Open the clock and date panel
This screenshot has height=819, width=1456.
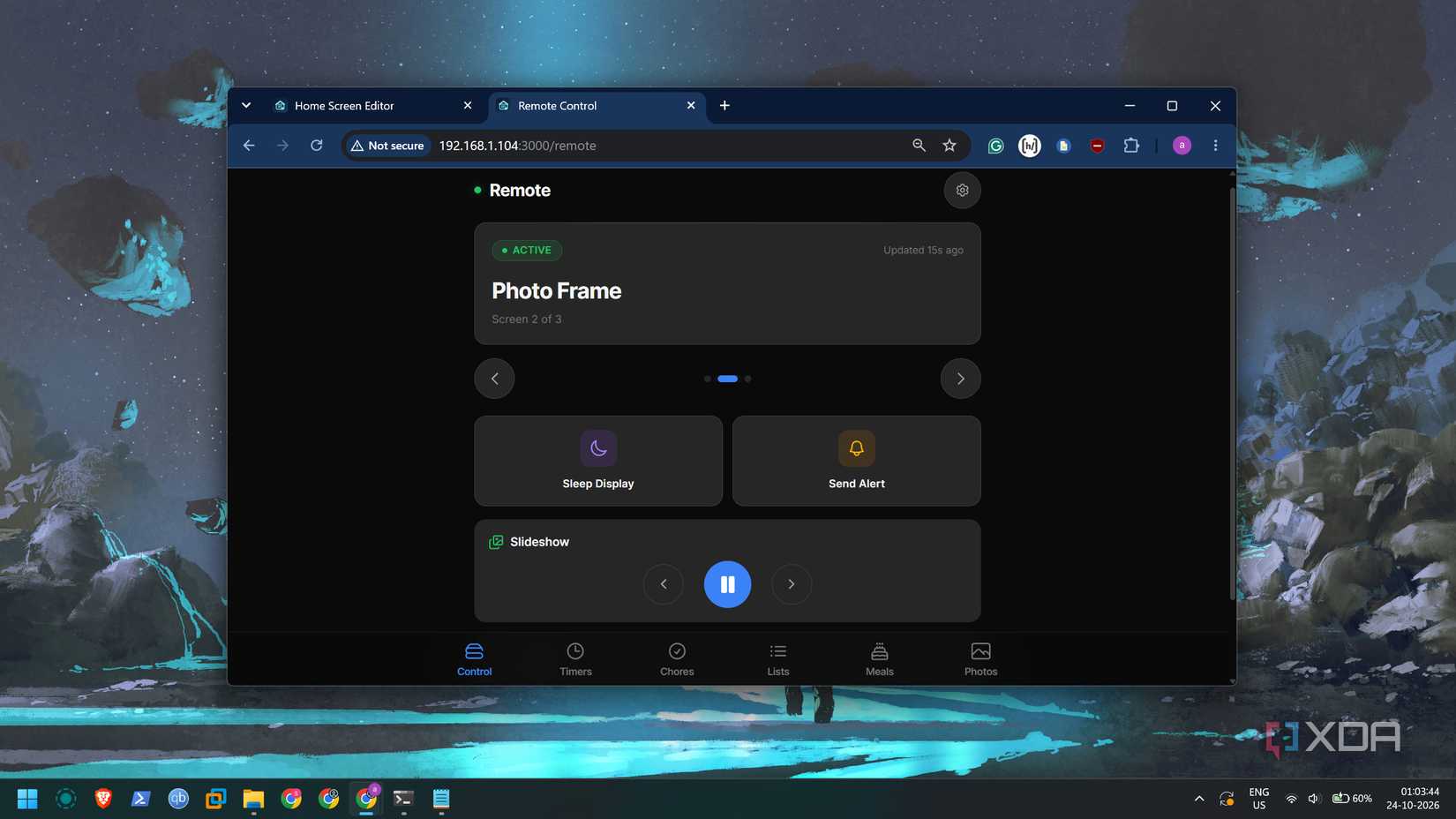pos(1412,799)
